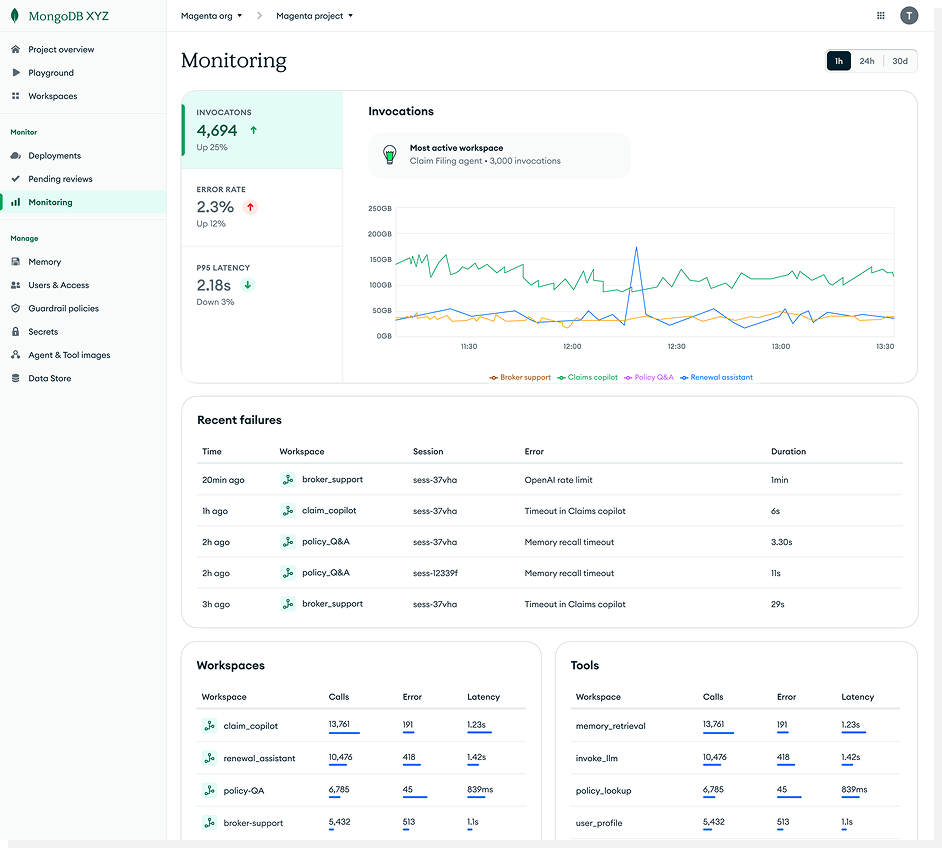Screen dimensions: 942x848
Task: Click the green down arrow beside 2.18s
Action: pyautogui.click(x=248, y=285)
